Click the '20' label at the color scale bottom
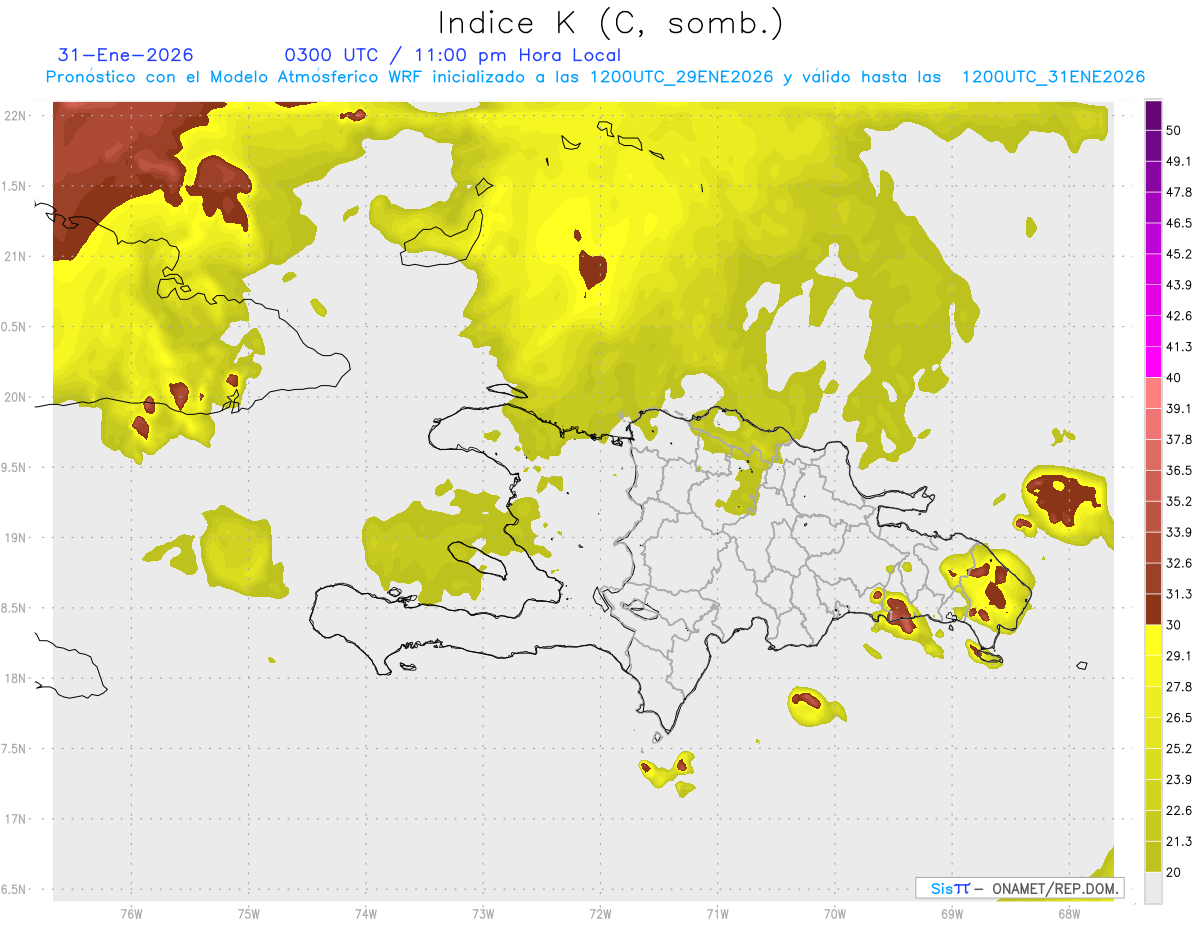 (1173, 872)
